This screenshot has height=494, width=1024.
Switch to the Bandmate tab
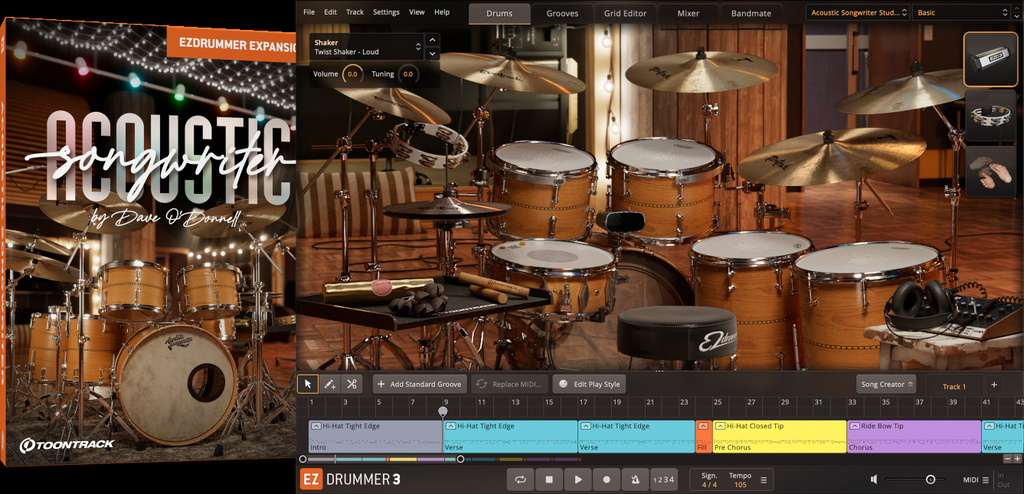click(751, 13)
